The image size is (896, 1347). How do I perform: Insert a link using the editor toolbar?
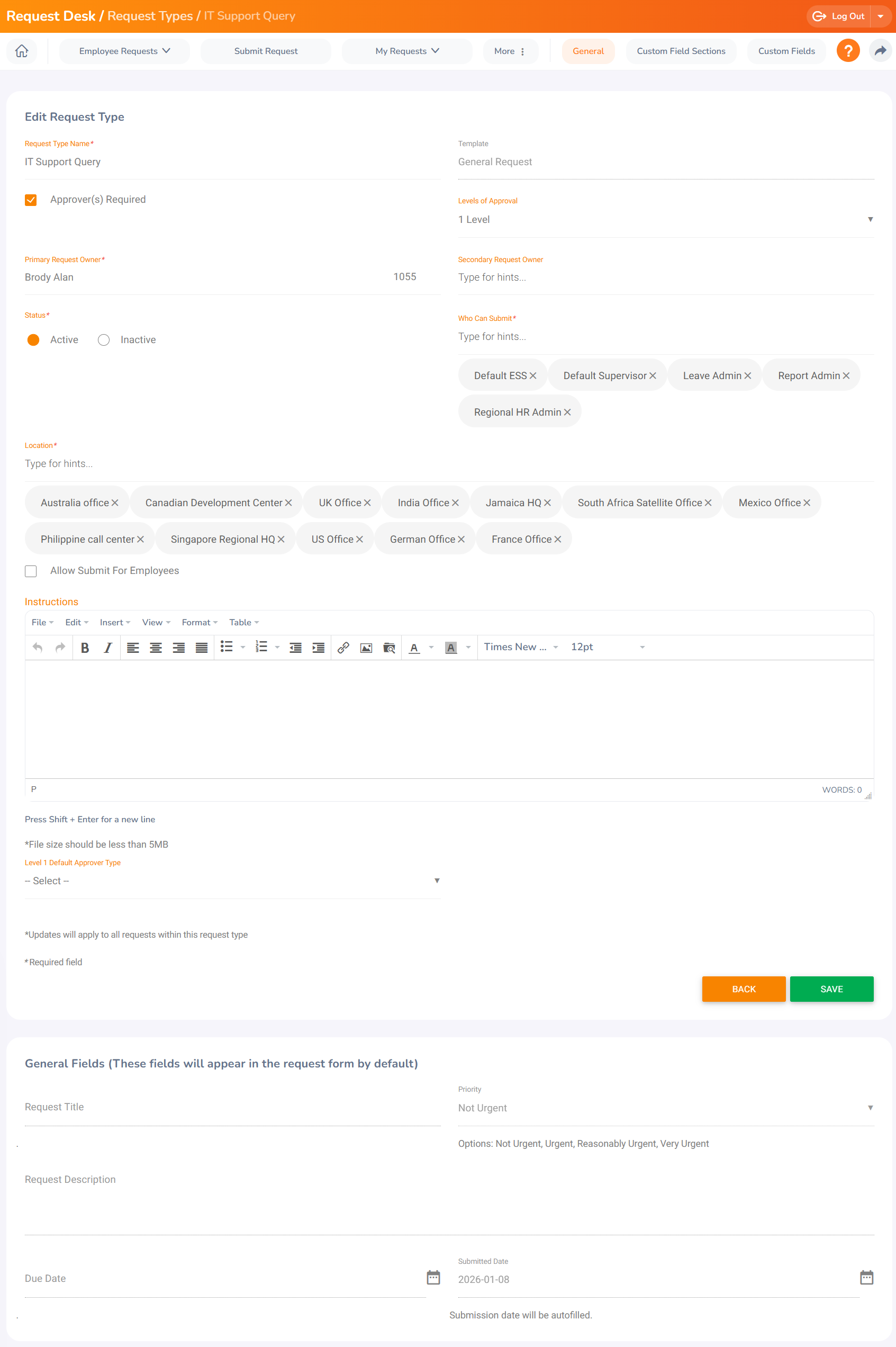[343, 647]
